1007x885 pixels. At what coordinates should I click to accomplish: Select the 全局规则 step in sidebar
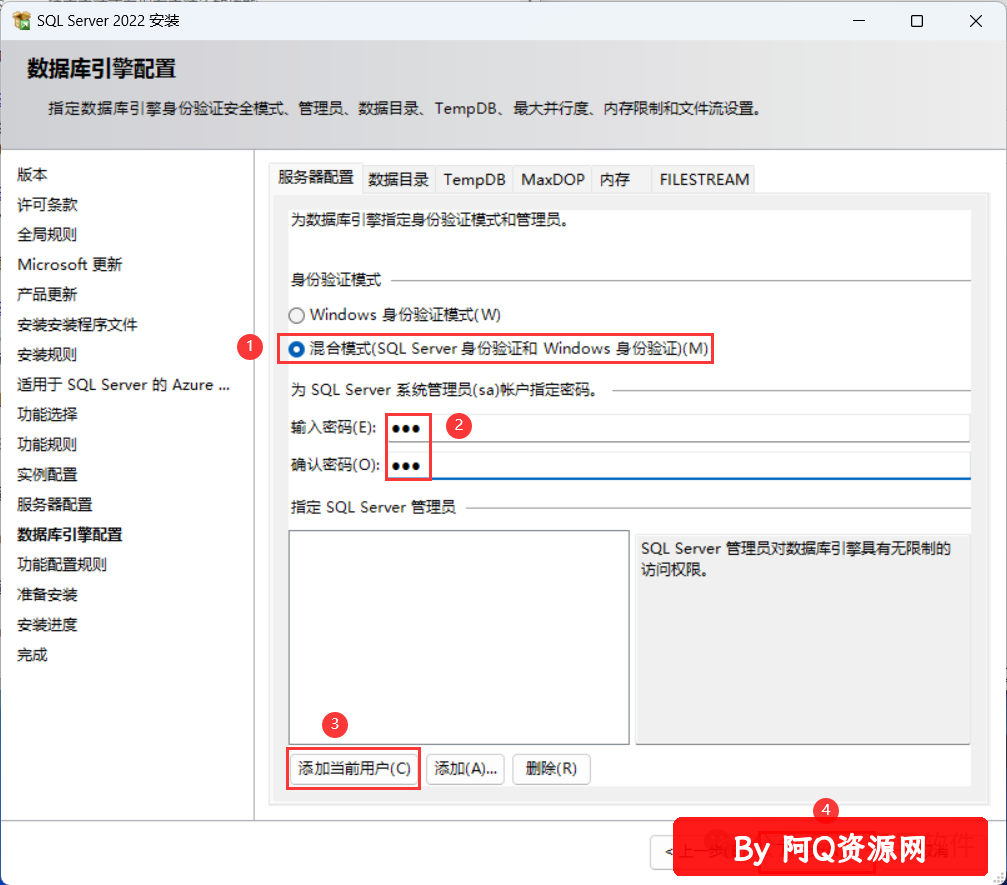pos(47,234)
